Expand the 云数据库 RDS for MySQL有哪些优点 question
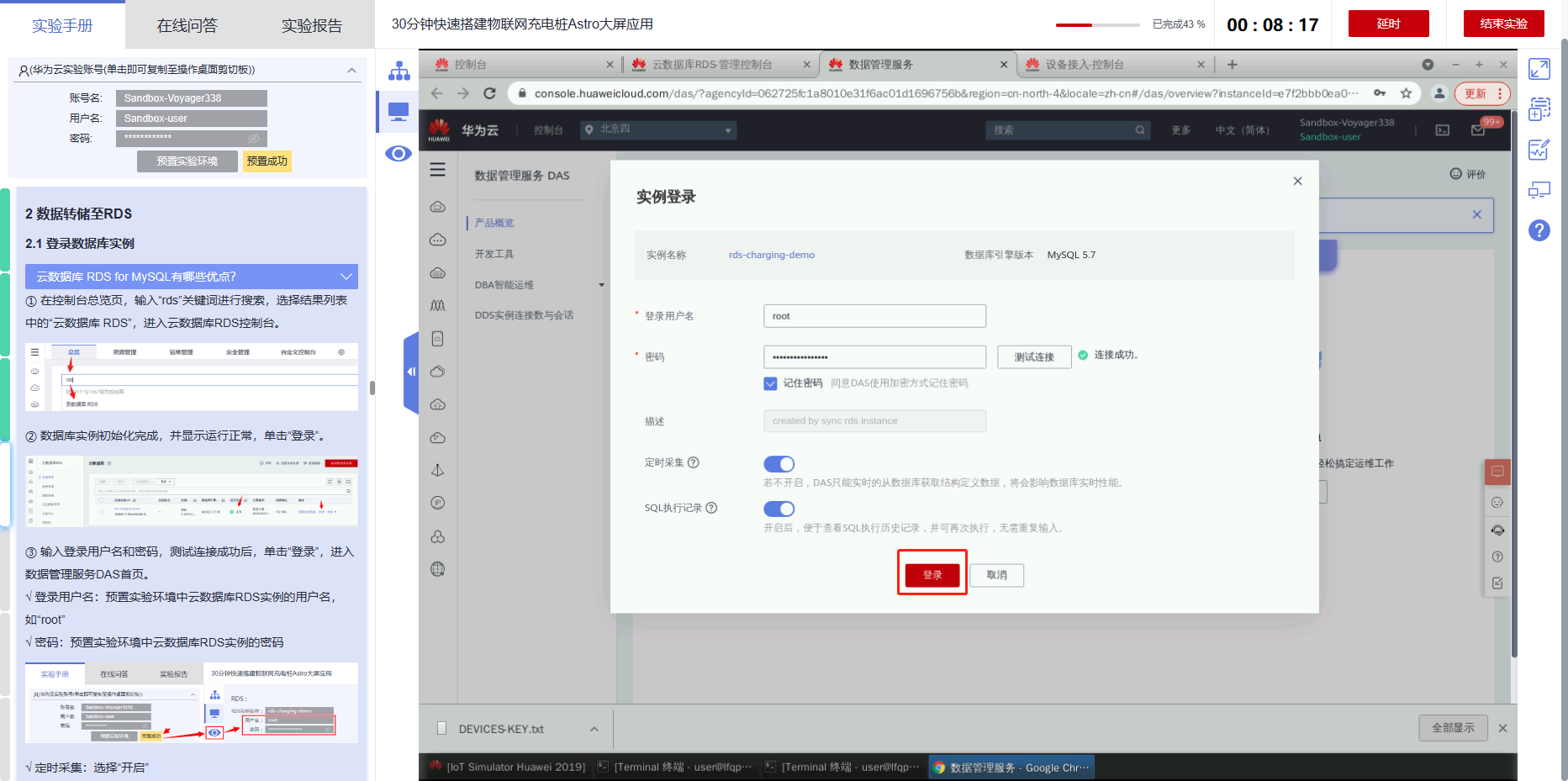This screenshot has height=781, width=1568. click(x=192, y=277)
